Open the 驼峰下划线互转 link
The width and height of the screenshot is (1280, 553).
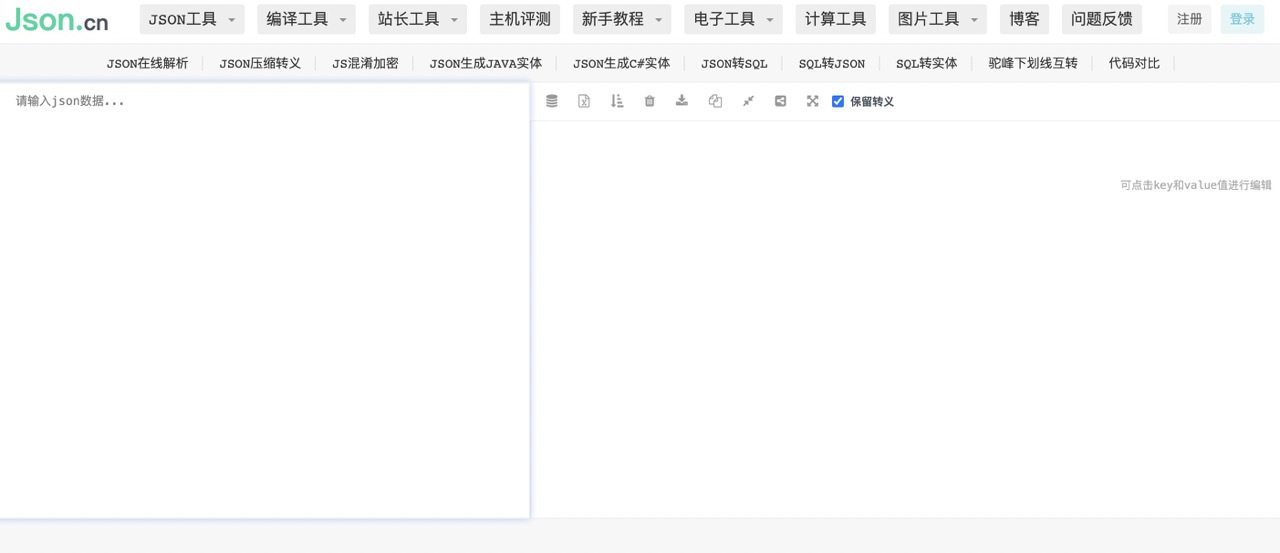pos(1033,63)
